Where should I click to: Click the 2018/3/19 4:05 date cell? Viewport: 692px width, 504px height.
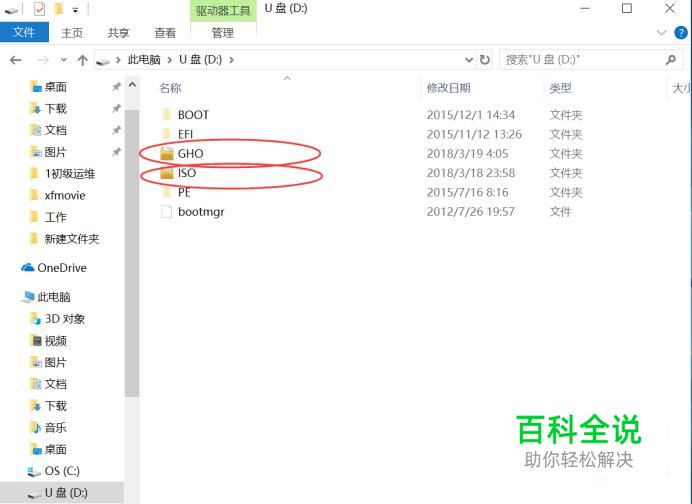point(467,154)
